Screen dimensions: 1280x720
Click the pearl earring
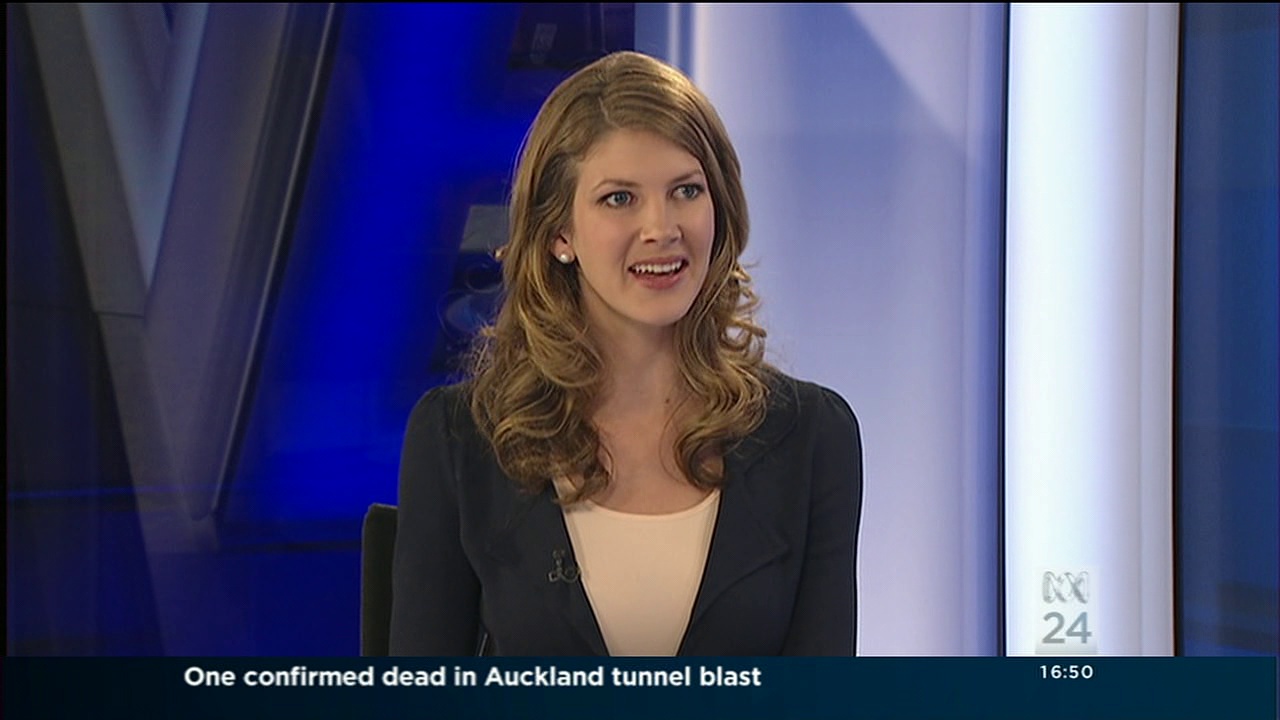(564, 257)
